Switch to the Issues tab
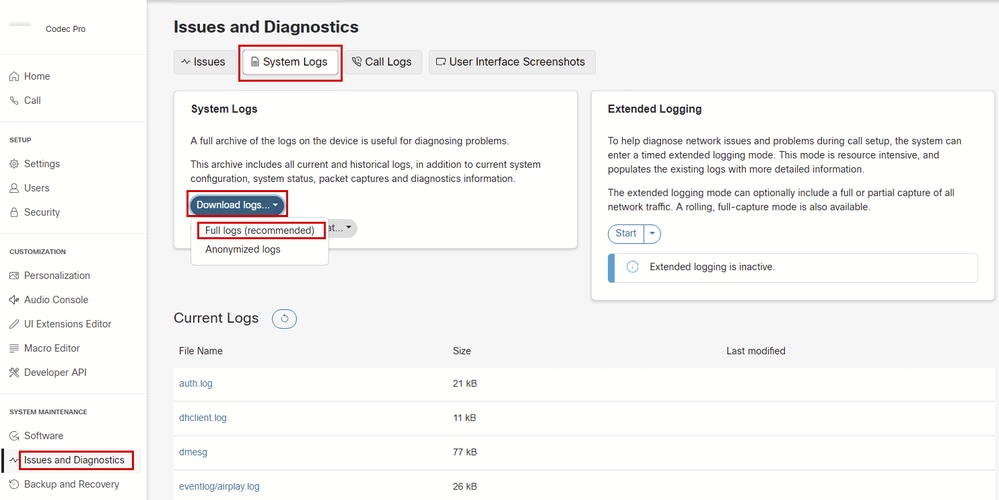 tap(203, 62)
